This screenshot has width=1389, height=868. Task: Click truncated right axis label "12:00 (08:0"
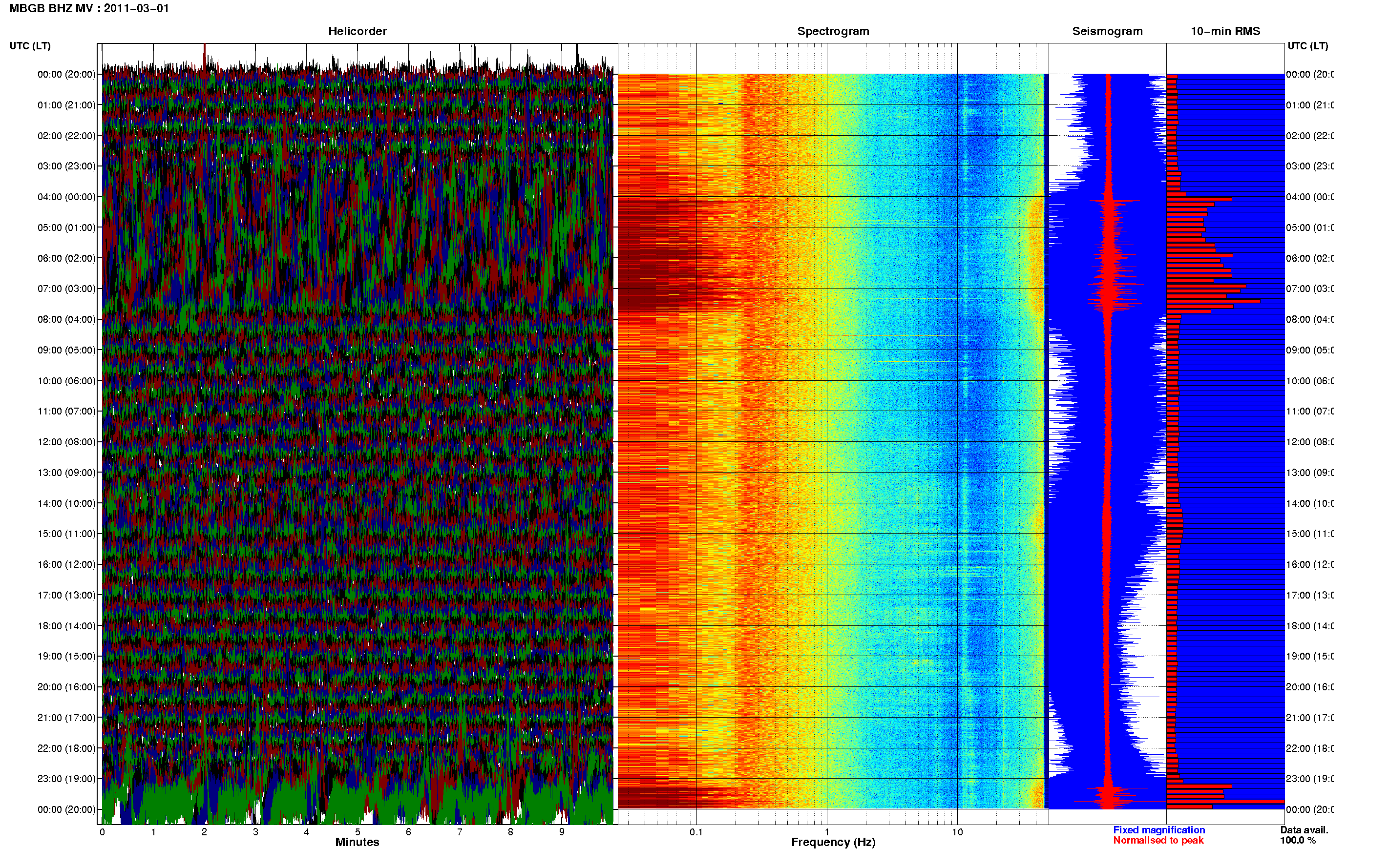(1310, 442)
